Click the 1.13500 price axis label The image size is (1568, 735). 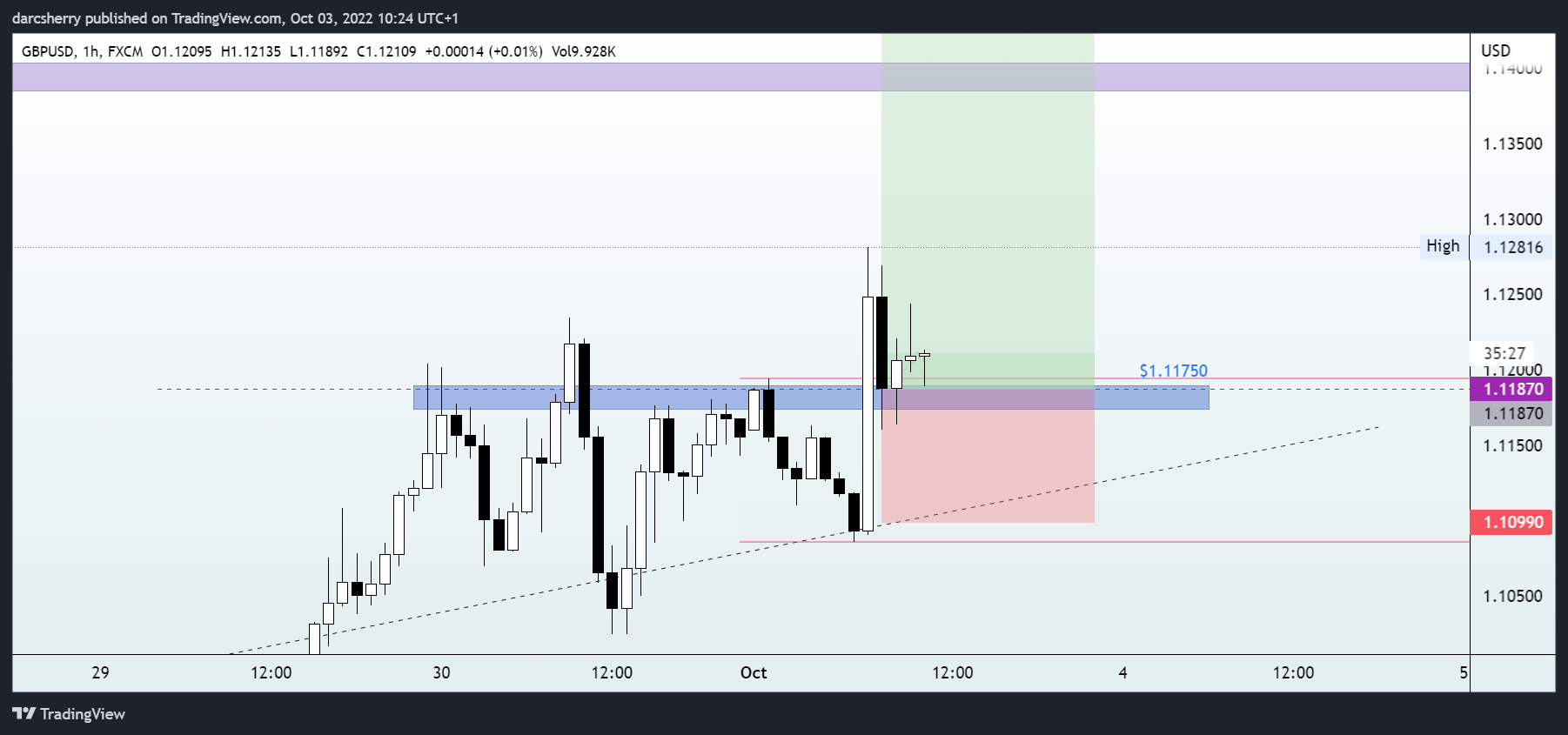click(1512, 144)
